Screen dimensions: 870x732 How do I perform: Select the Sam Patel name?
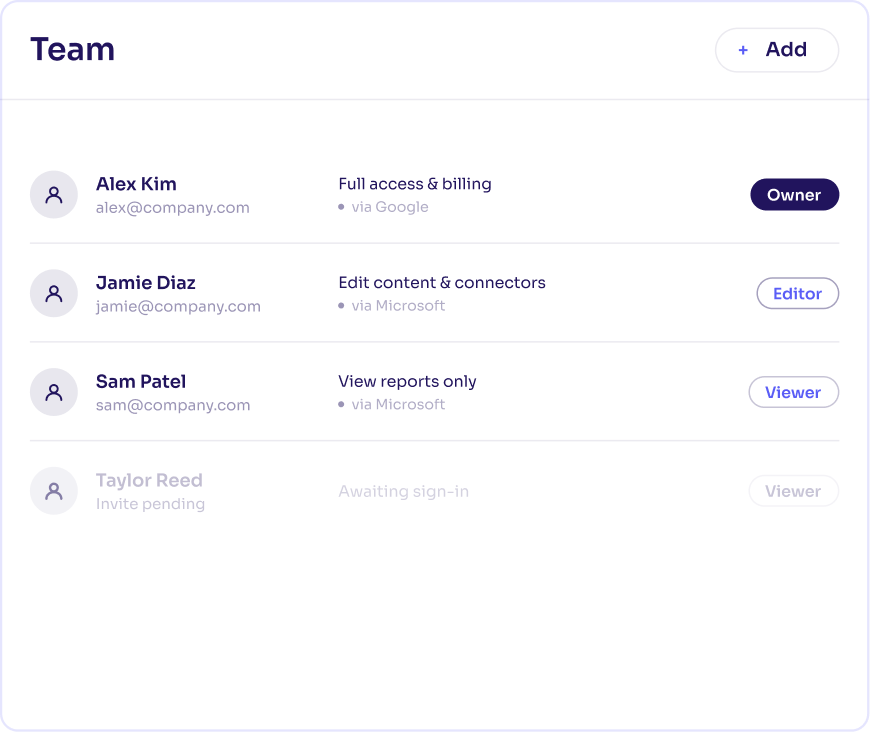[x=141, y=381]
